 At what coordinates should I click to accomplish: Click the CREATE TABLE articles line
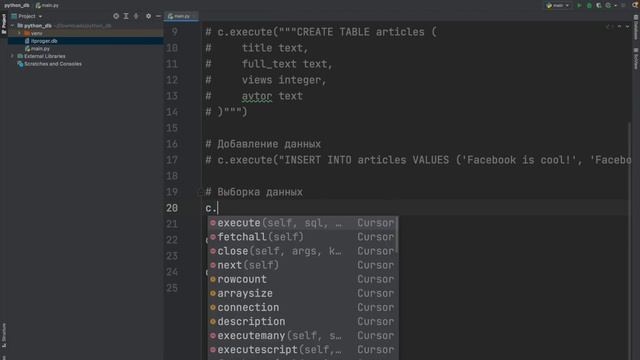click(321, 32)
